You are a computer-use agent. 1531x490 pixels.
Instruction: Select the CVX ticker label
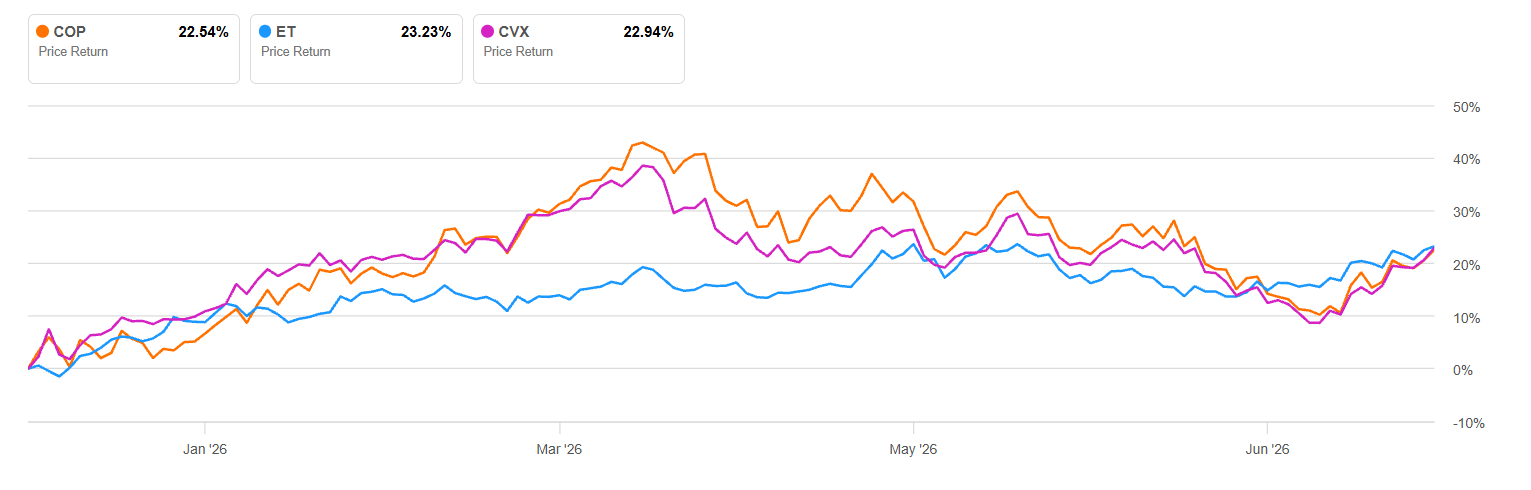pyautogui.click(x=514, y=32)
